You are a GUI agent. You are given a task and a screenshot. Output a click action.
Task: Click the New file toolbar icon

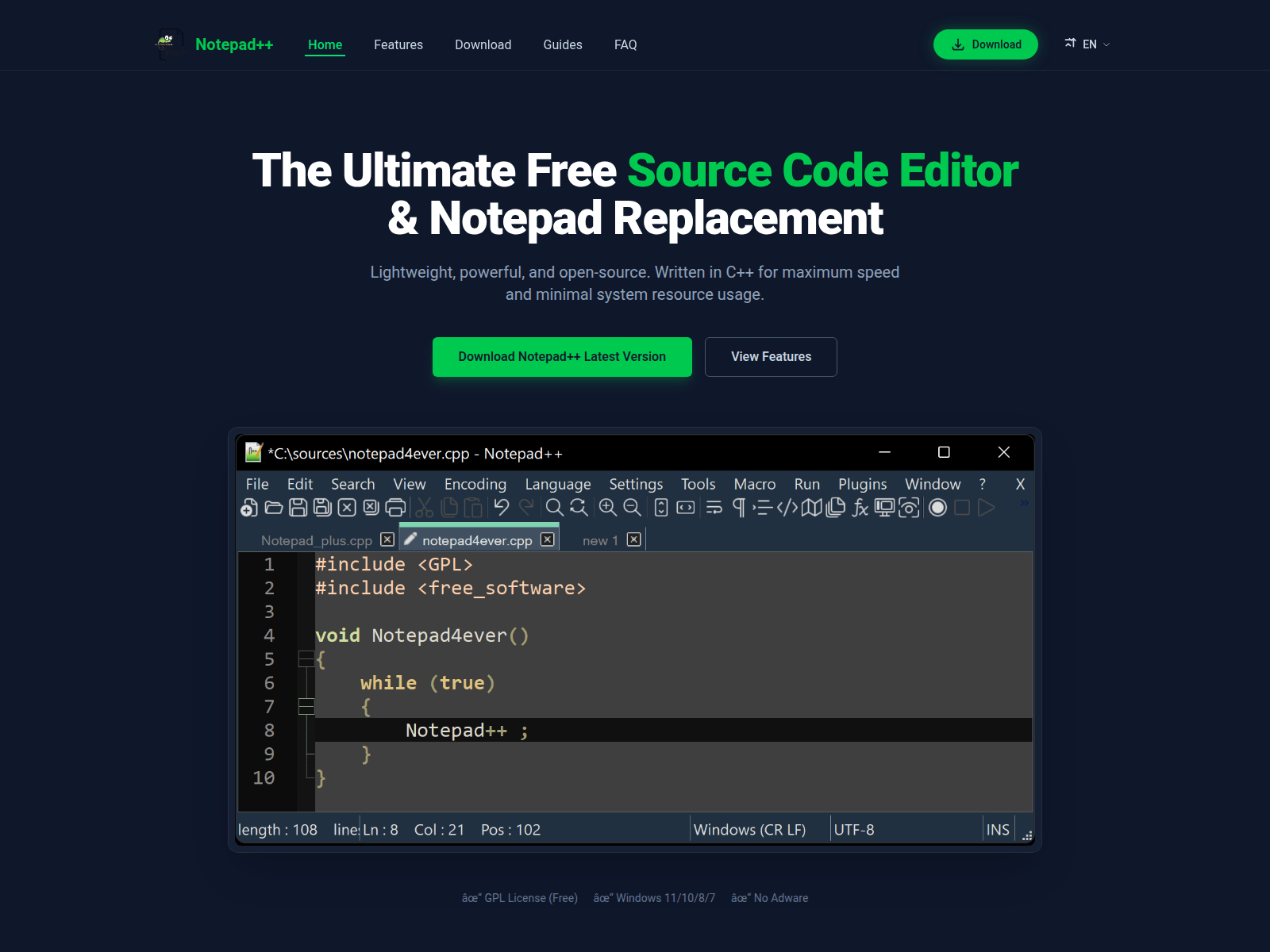[249, 508]
